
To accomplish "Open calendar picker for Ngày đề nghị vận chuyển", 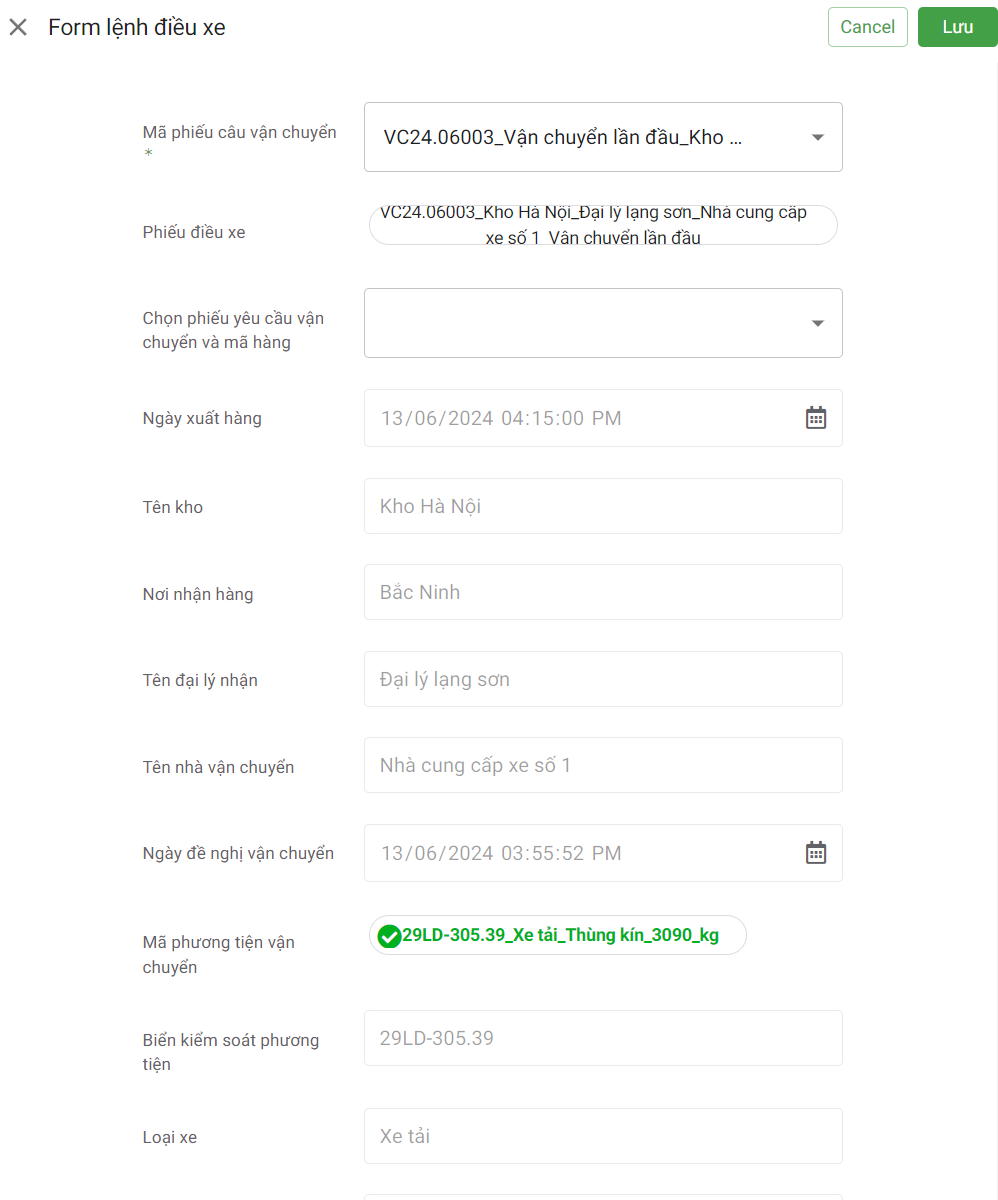I will tap(816, 853).
